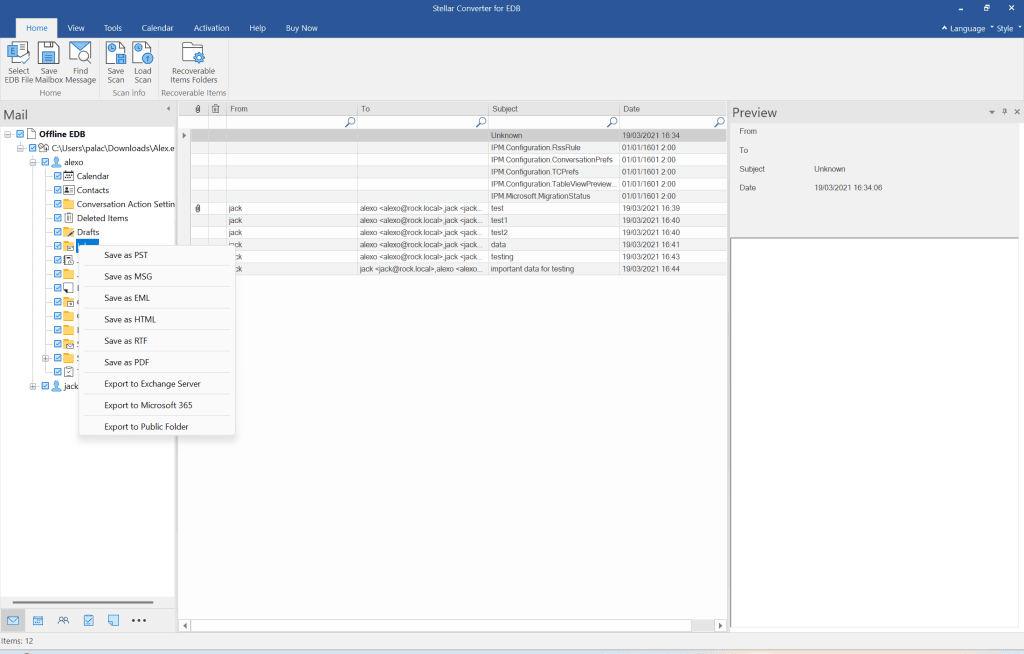Uncheck the alexo mailbox checkbox
Viewport: 1024px width, 654px height.
(45, 162)
